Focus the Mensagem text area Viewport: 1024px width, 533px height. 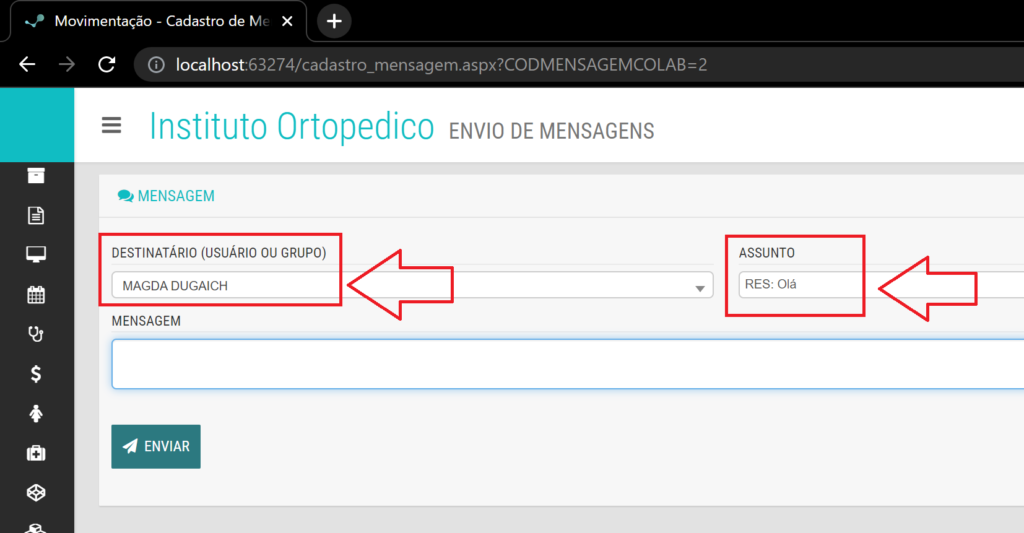568,364
